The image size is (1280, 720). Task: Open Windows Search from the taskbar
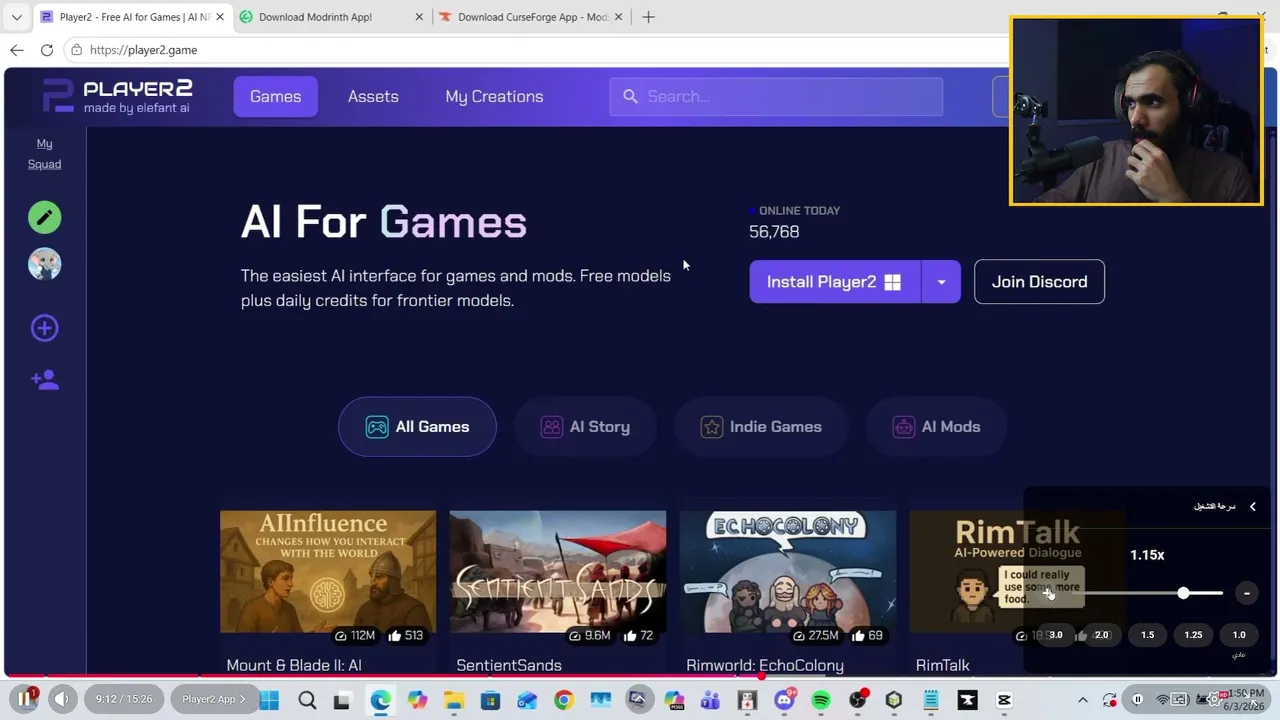(x=307, y=700)
